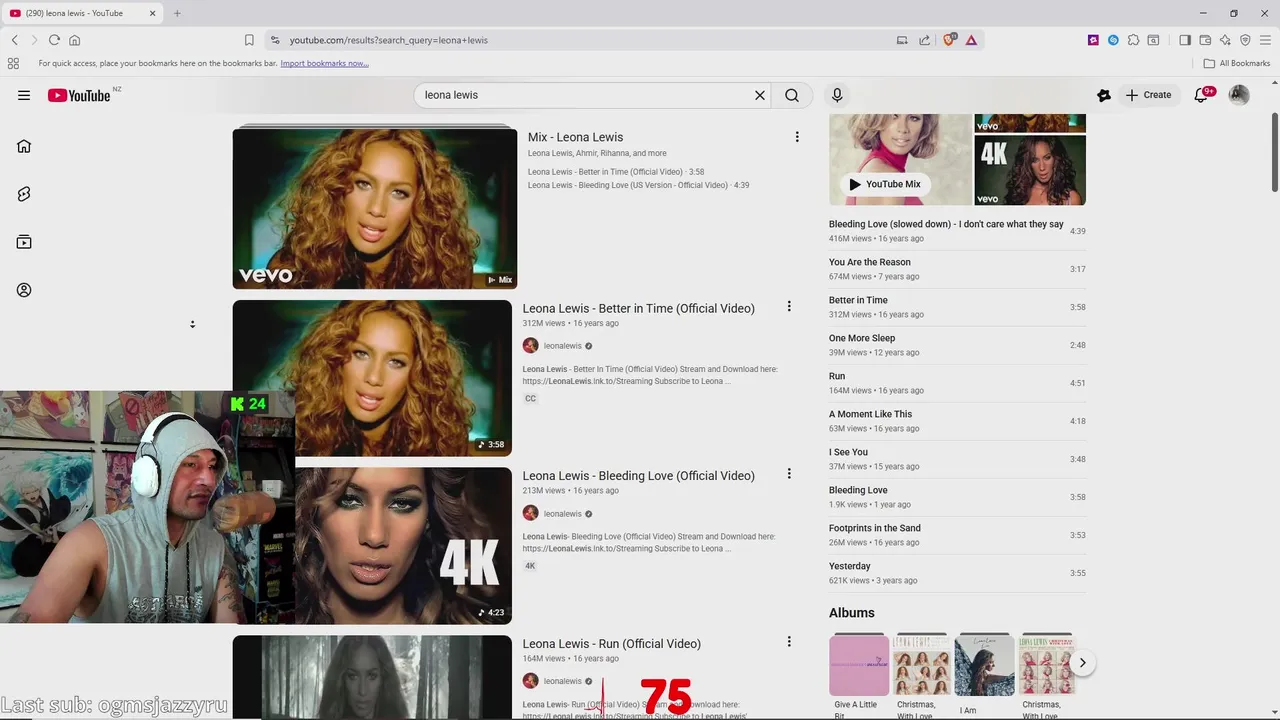The image size is (1280, 720).
Task: Open leonalewis channel under Bleeding Love
Action: (x=562, y=514)
